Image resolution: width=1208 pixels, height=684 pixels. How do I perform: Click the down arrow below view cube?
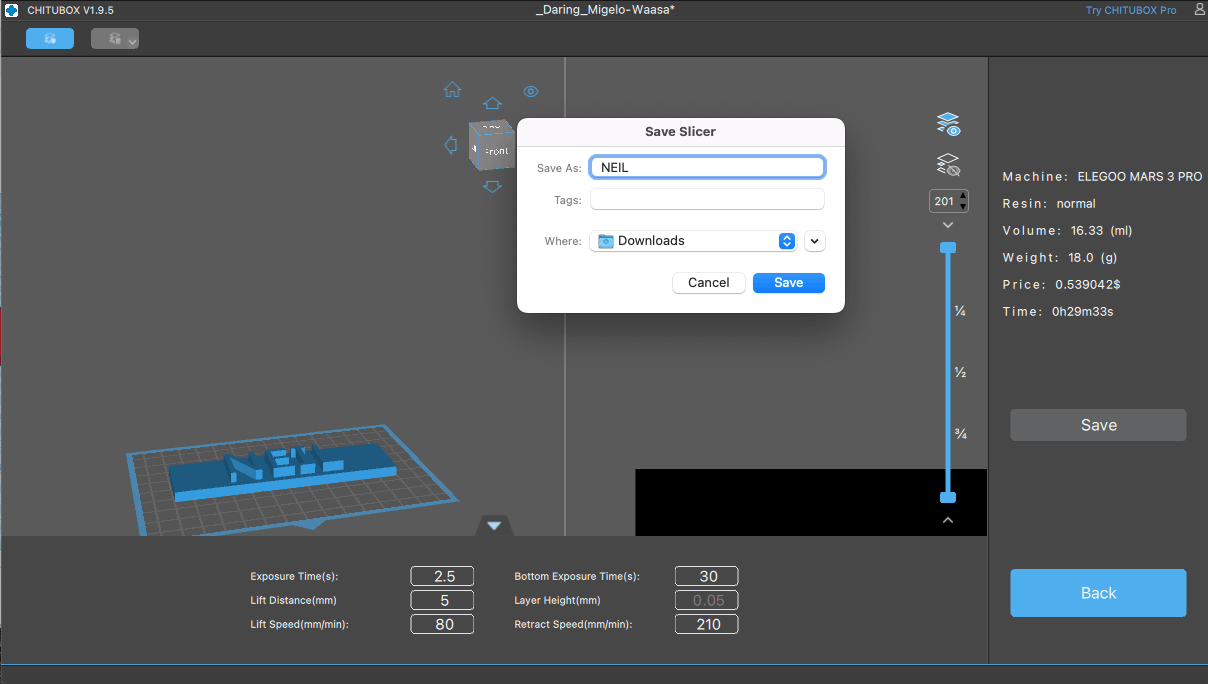tap(492, 186)
